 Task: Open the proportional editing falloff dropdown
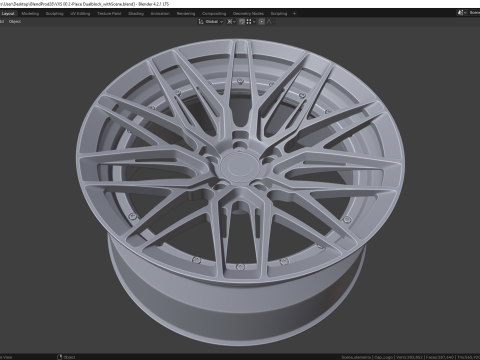click(x=270, y=21)
